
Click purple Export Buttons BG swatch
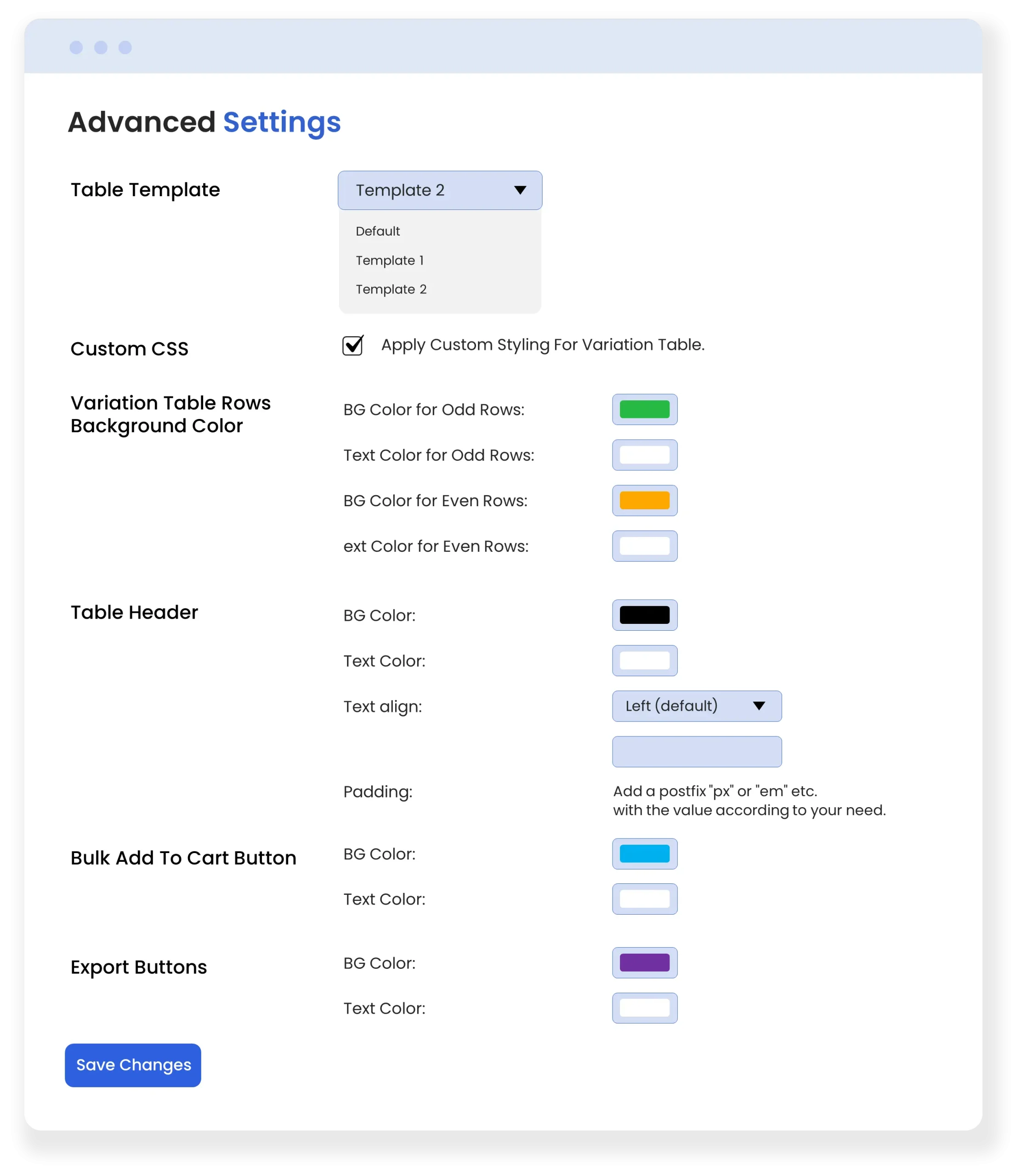(644, 963)
